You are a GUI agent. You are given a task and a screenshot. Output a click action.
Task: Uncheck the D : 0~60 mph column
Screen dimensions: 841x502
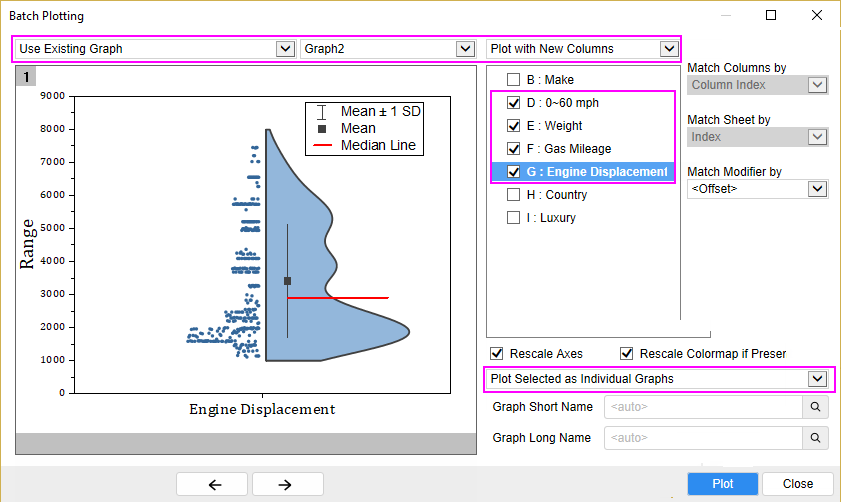click(513, 103)
